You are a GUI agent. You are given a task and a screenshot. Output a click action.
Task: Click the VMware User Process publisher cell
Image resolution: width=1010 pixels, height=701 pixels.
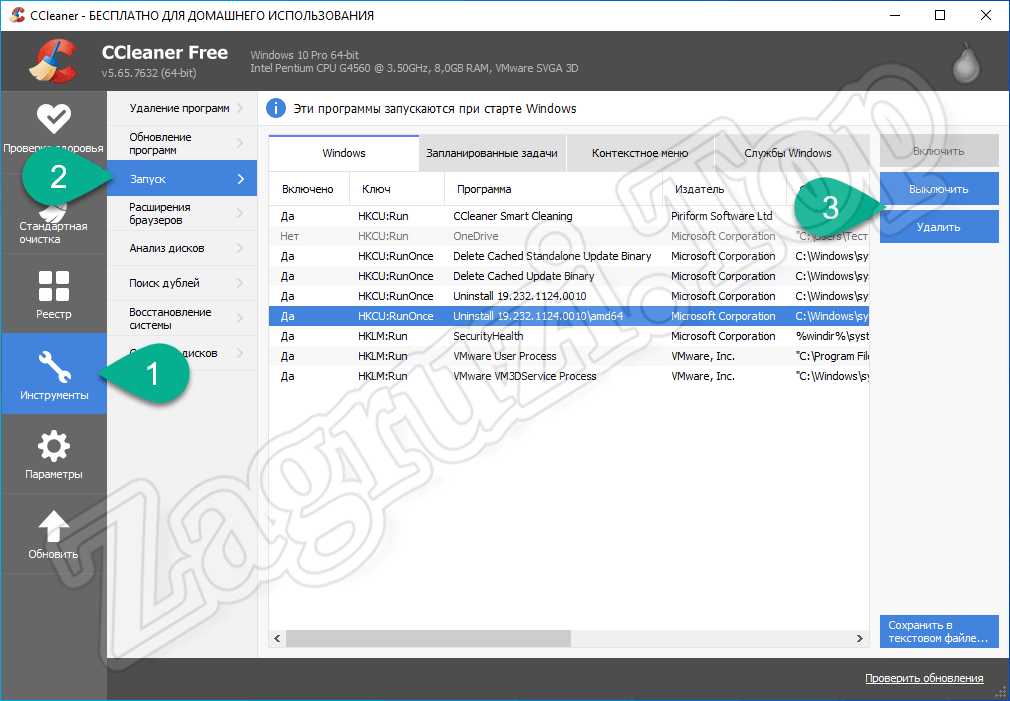tap(703, 356)
